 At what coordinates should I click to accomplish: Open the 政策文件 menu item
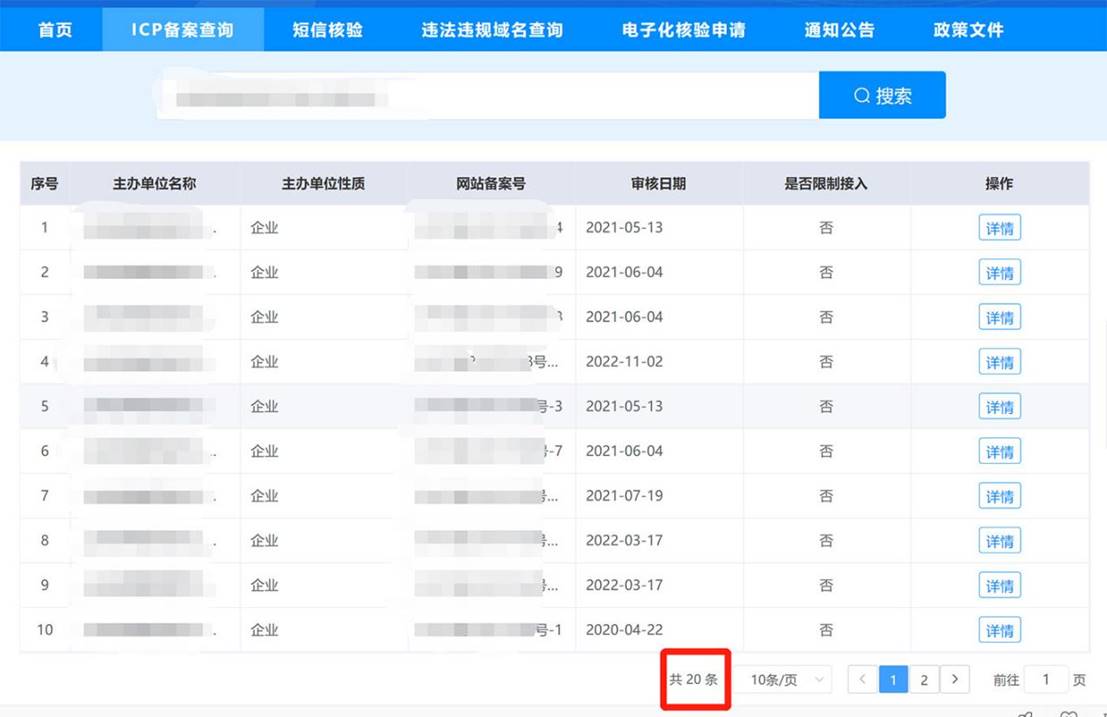point(965,30)
